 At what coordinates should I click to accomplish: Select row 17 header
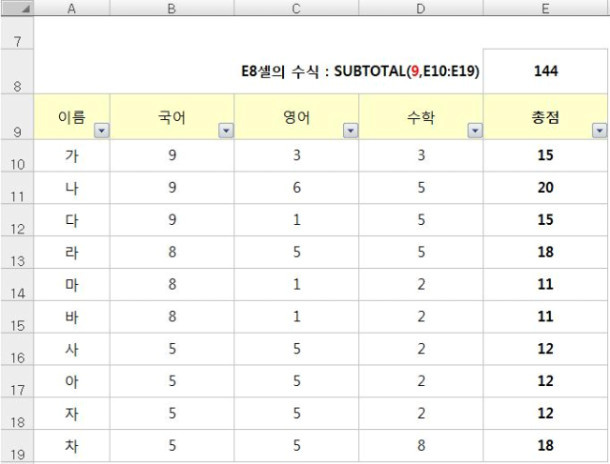(x=17, y=382)
